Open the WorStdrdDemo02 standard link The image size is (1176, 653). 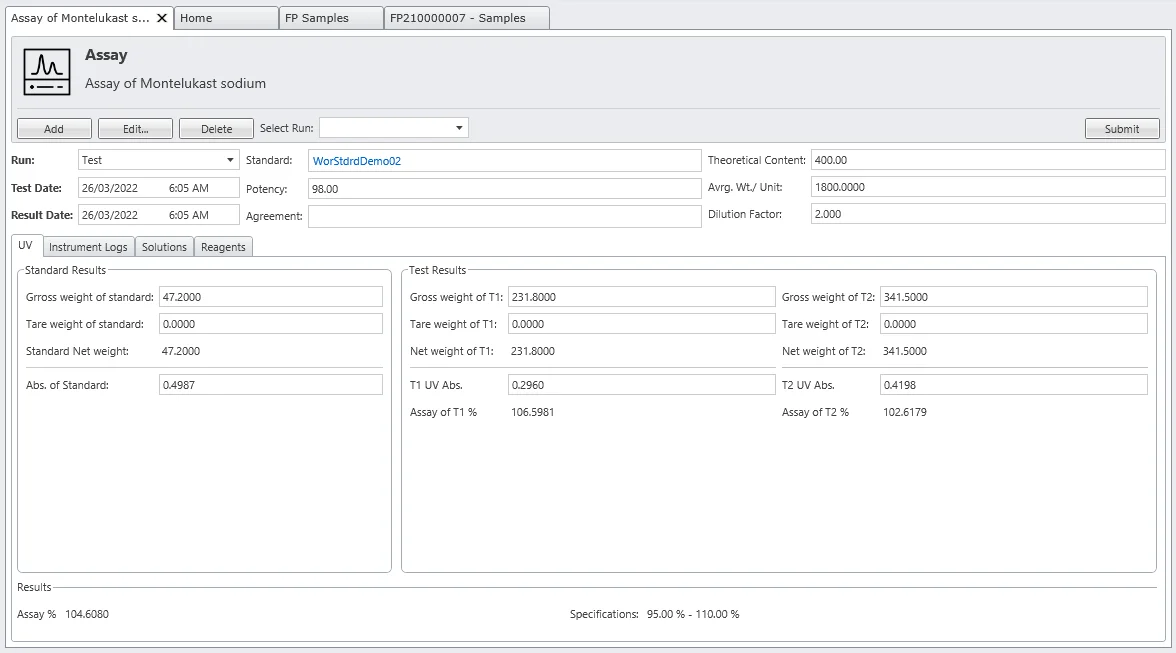pyautogui.click(x=357, y=161)
